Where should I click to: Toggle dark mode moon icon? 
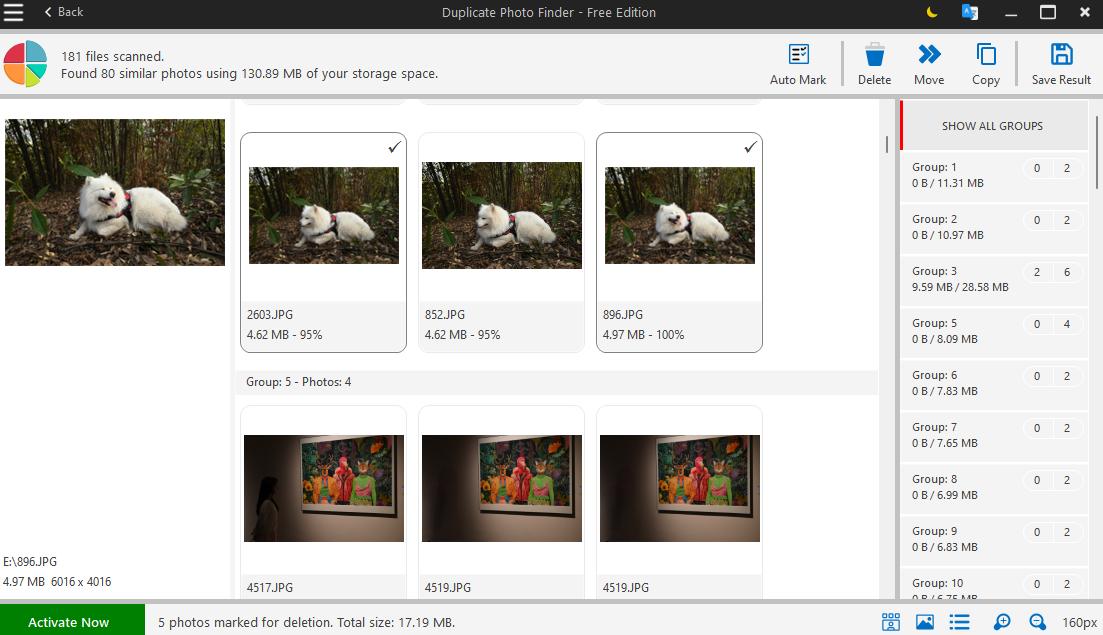click(x=931, y=12)
